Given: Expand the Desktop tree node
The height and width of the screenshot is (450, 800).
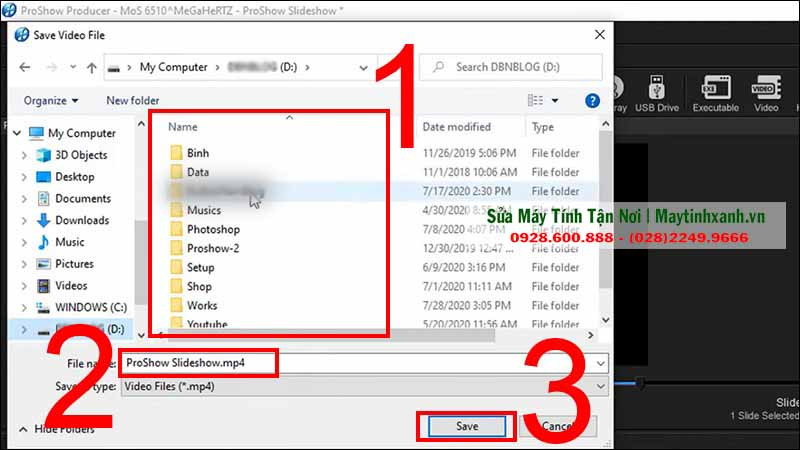Looking at the screenshot, I should tap(24, 177).
